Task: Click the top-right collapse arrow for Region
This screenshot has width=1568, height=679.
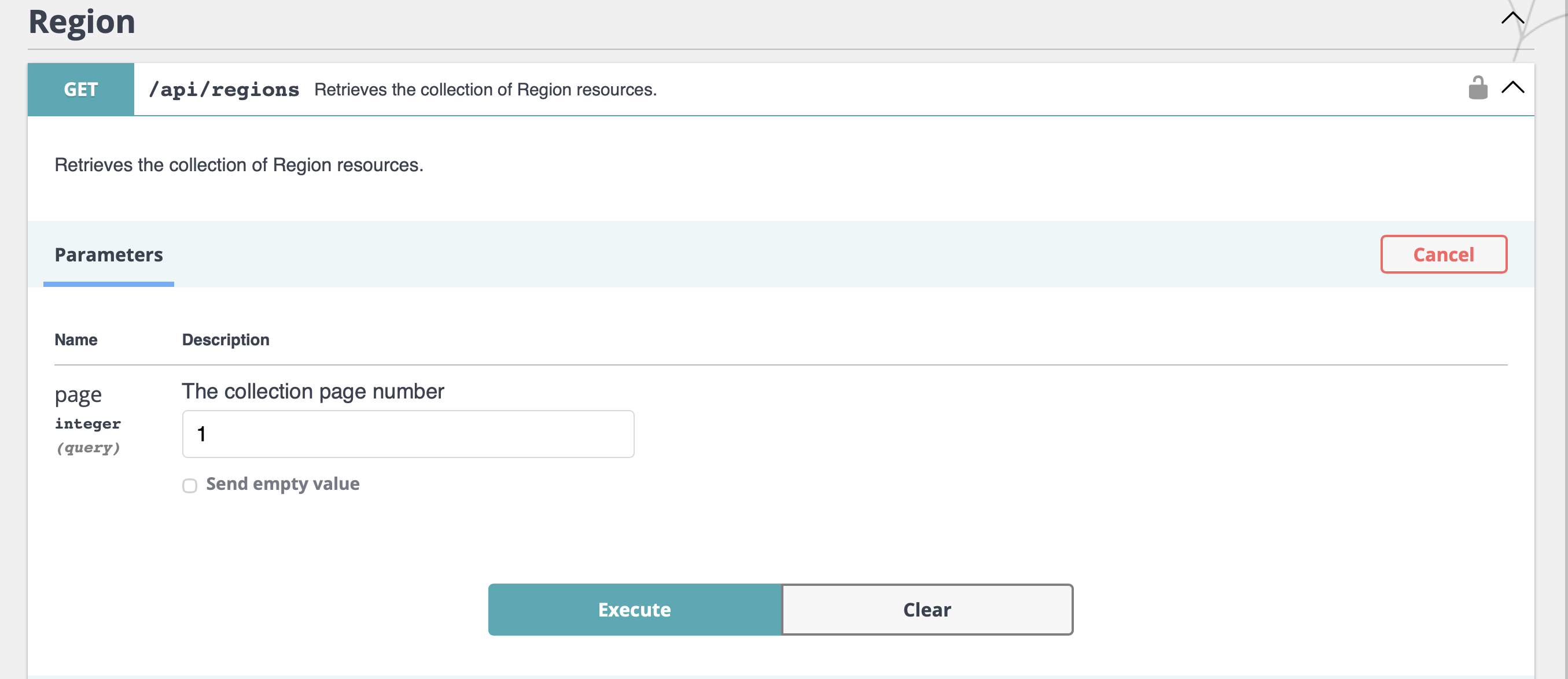Action: tap(1514, 18)
